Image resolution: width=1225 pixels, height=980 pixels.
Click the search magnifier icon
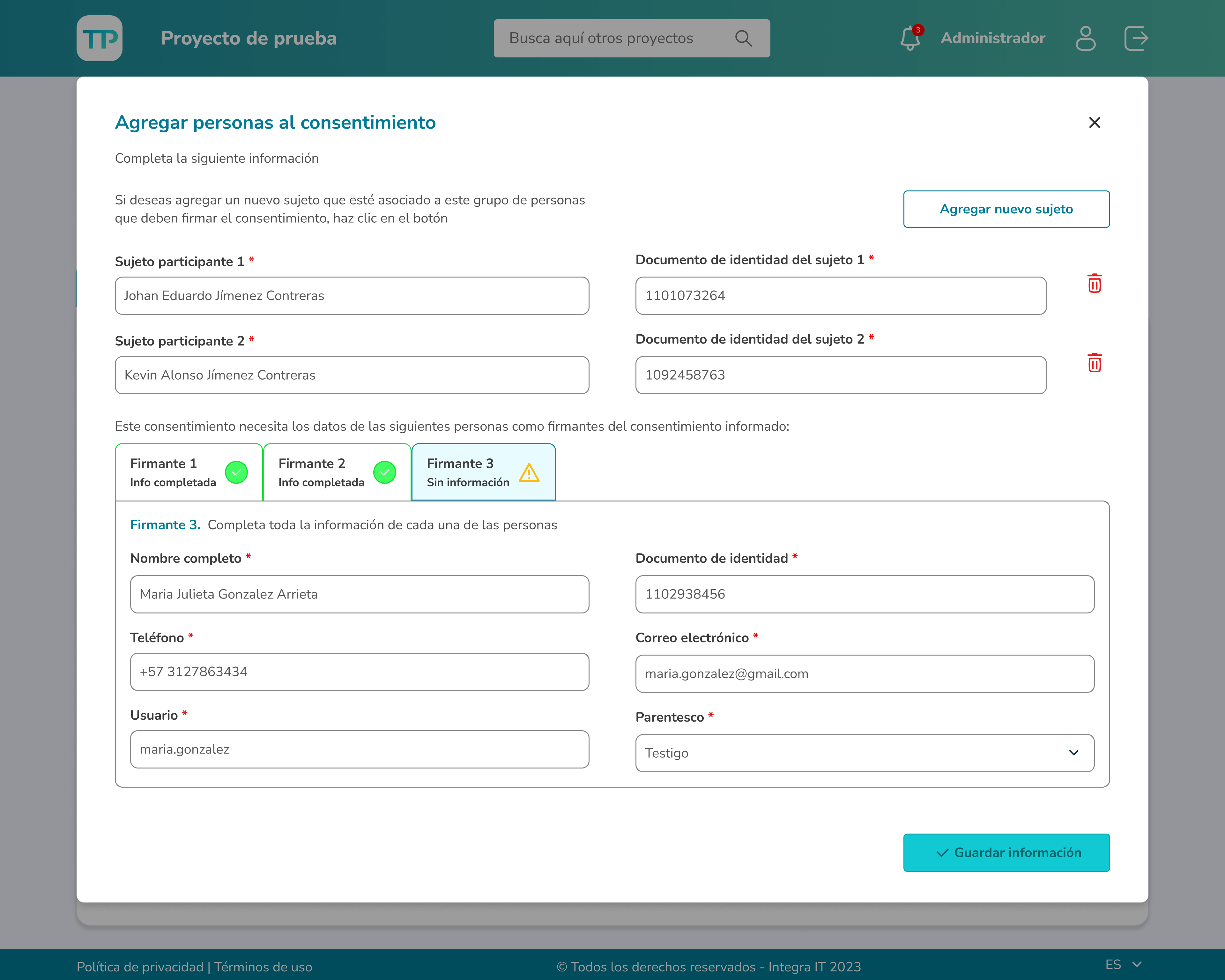743,38
